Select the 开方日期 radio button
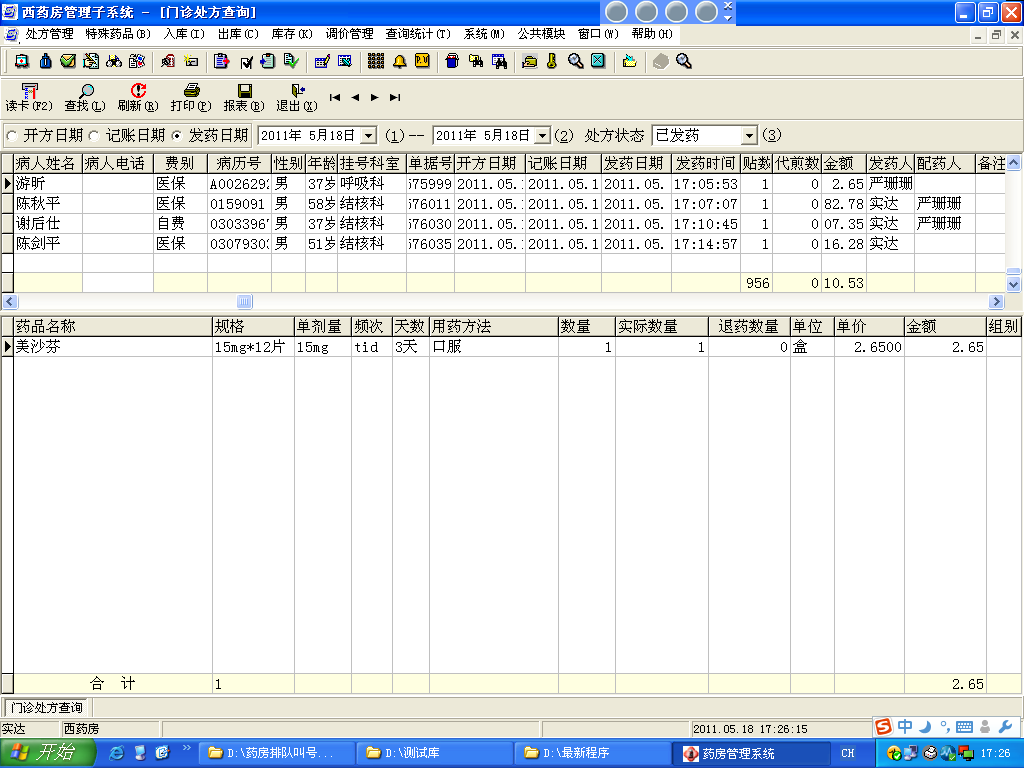This screenshot has height=768, width=1024. click(x=12, y=135)
